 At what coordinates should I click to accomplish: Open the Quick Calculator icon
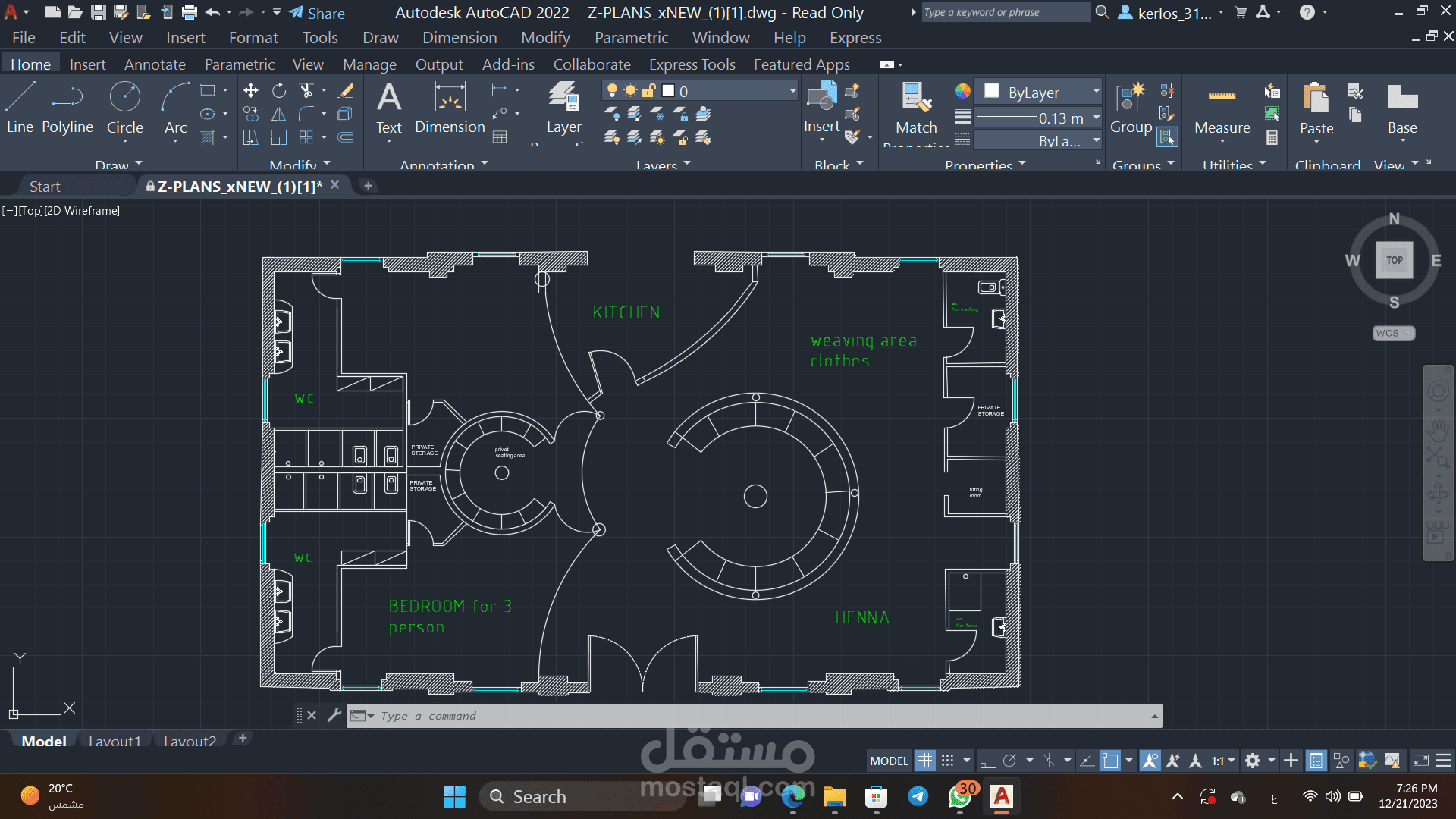[1272, 138]
